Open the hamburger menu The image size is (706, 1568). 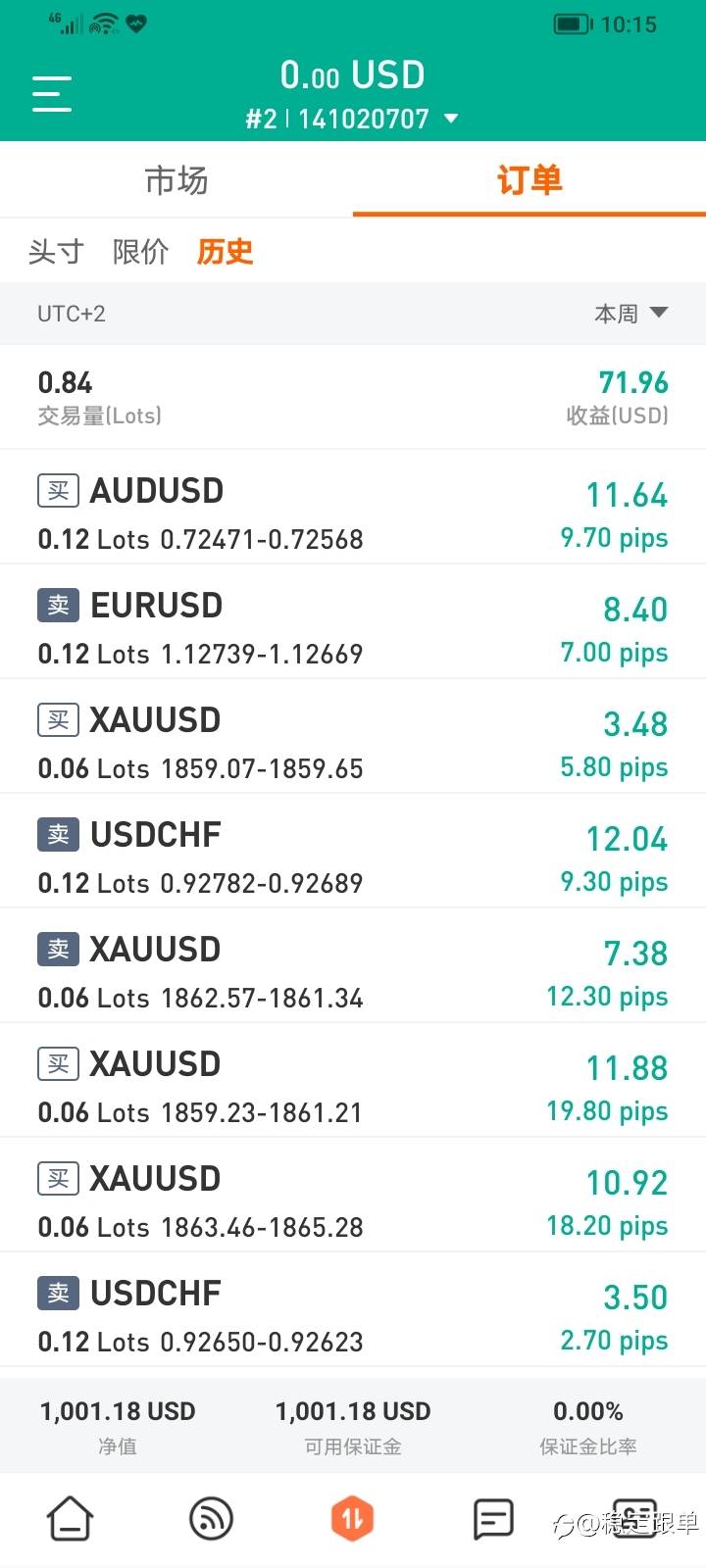pyautogui.click(x=52, y=94)
